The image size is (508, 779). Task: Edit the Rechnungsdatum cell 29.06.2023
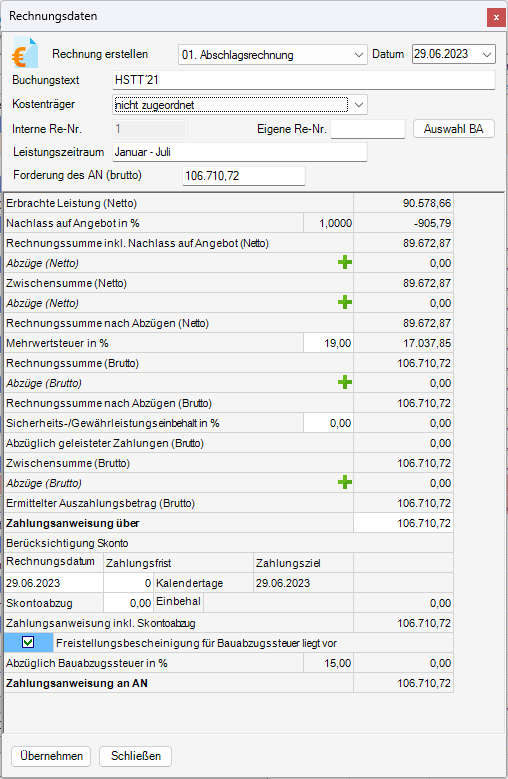coord(54,583)
